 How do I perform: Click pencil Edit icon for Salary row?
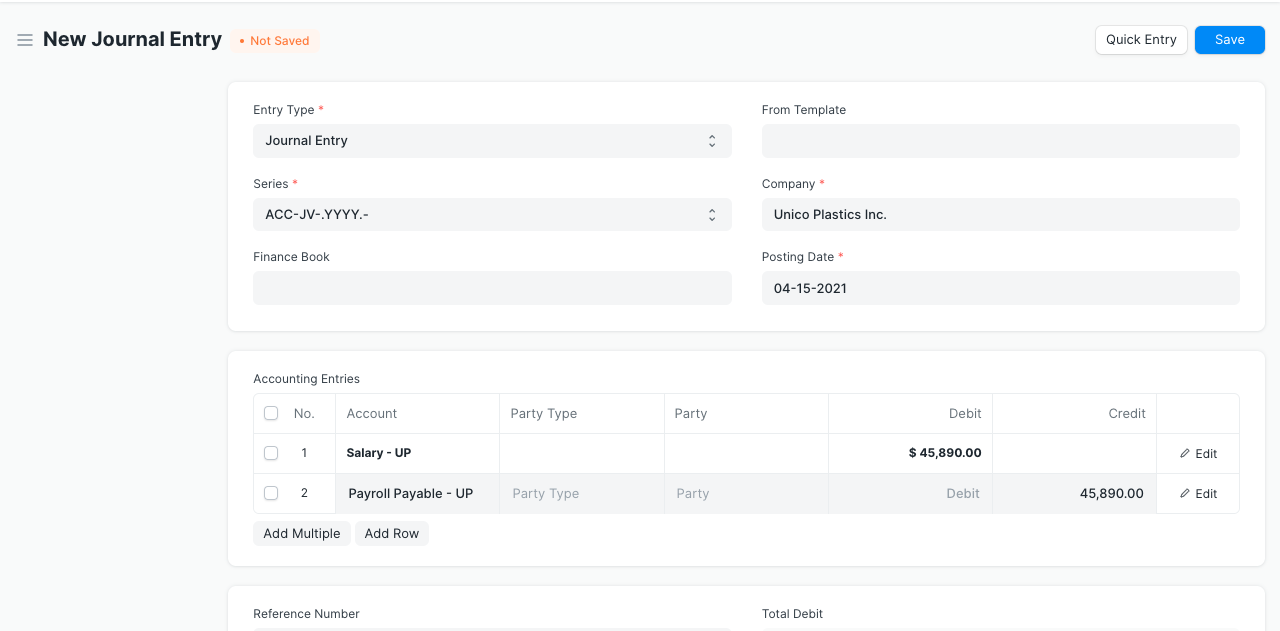coord(1186,454)
